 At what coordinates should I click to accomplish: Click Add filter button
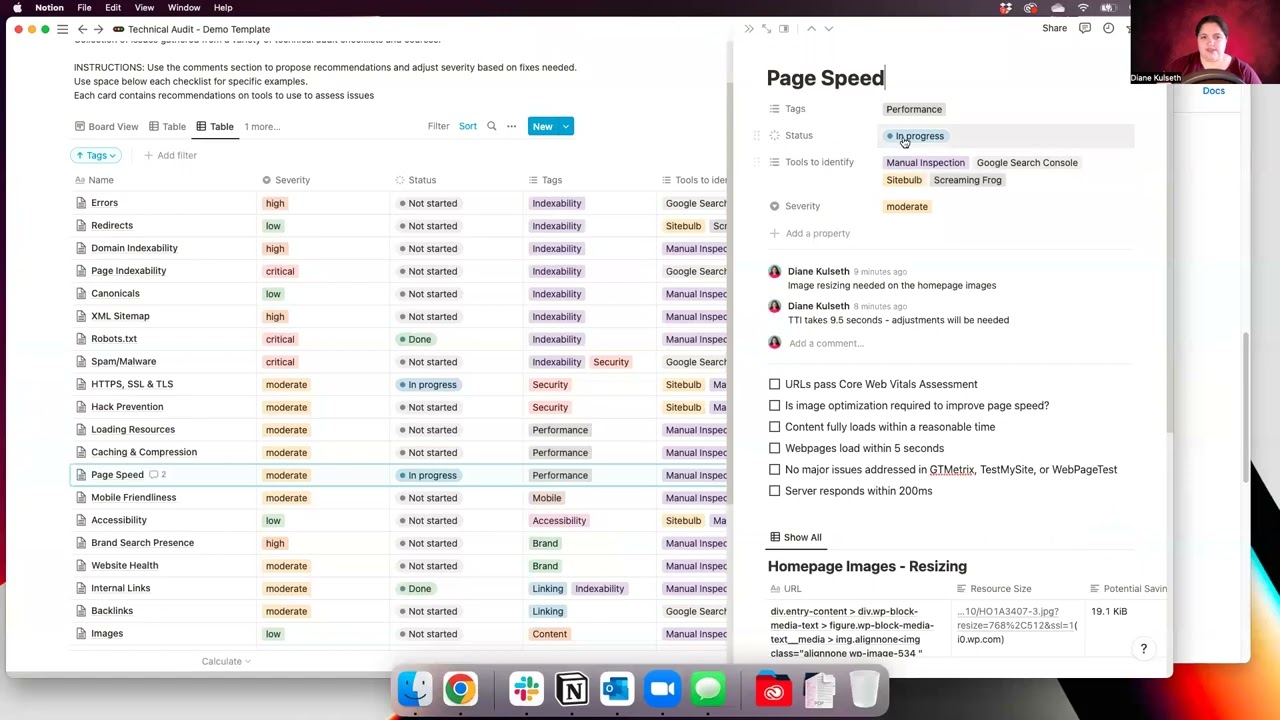click(170, 156)
